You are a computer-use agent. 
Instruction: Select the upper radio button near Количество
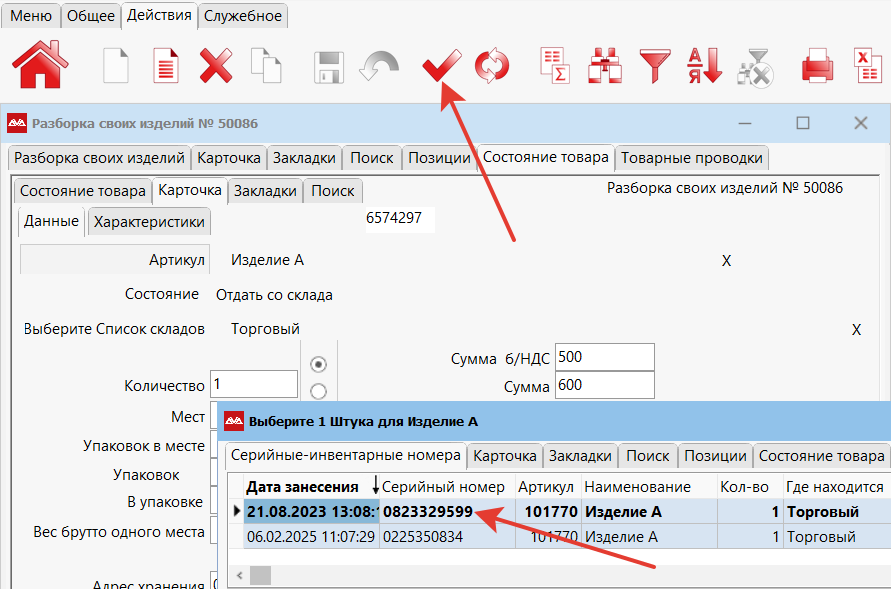coord(319,364)
